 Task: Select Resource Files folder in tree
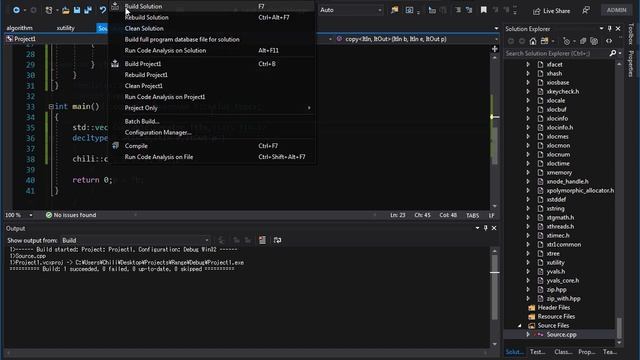coord(556,317)
